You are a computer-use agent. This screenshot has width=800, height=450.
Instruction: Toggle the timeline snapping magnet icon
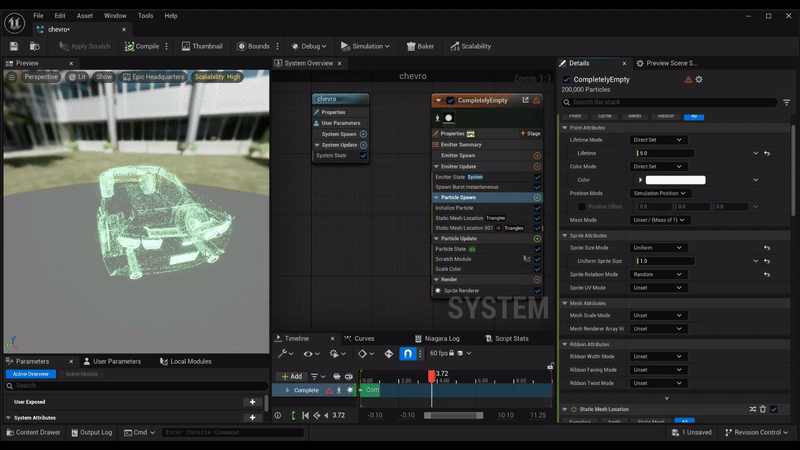pos(408,354)
